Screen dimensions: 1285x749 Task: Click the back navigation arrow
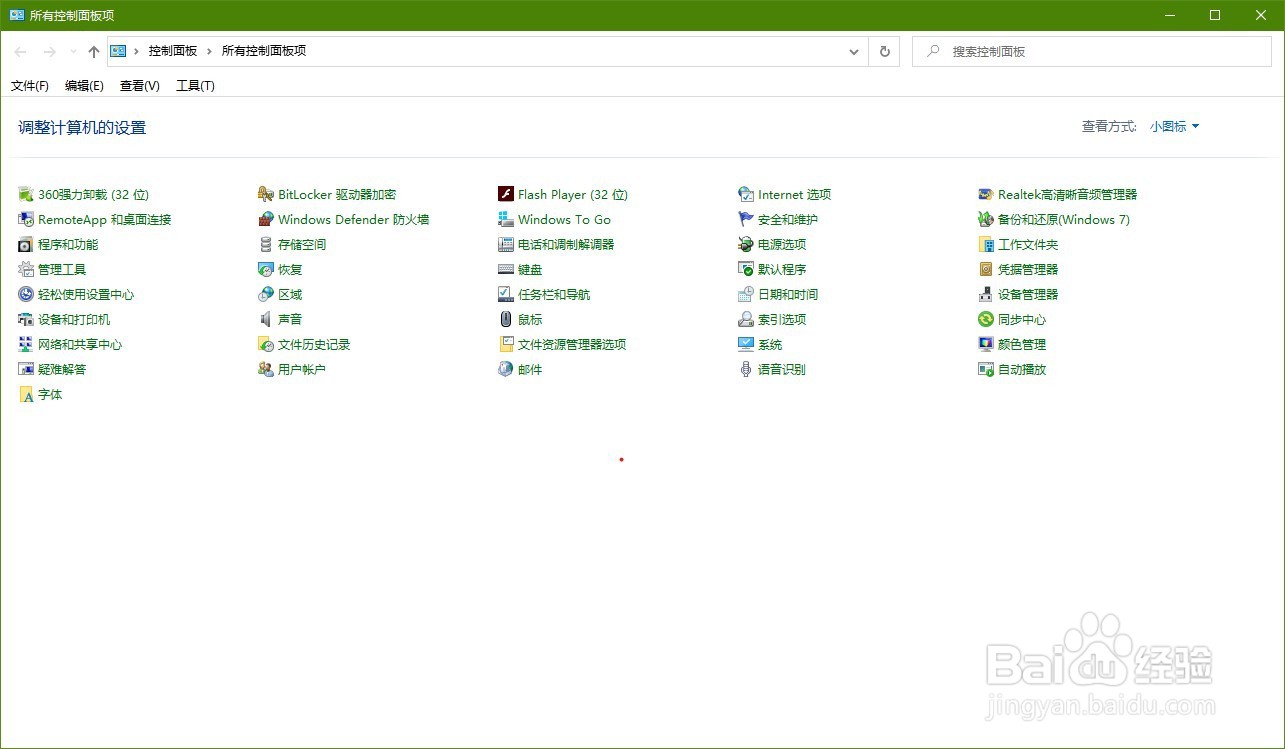[21, 51]
